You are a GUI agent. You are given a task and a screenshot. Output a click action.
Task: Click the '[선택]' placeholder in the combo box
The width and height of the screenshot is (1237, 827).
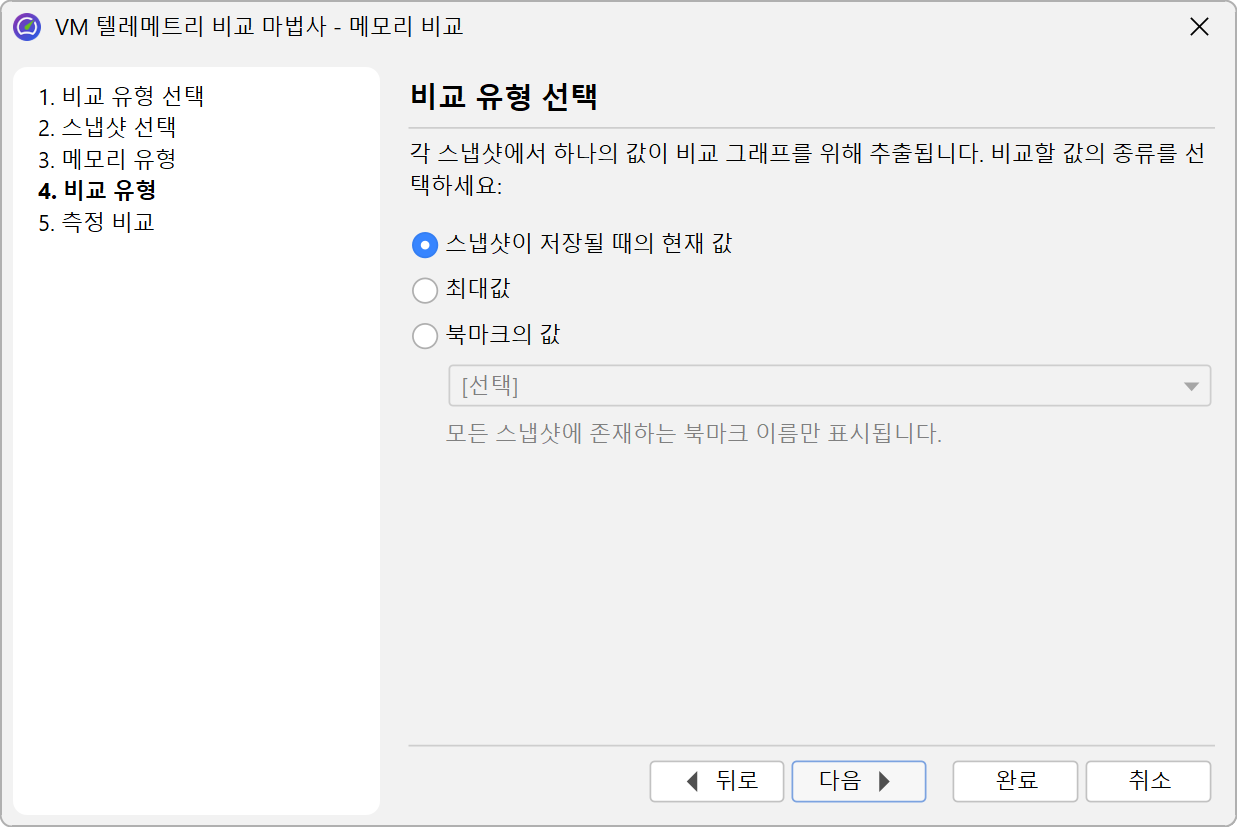point(490,386)
